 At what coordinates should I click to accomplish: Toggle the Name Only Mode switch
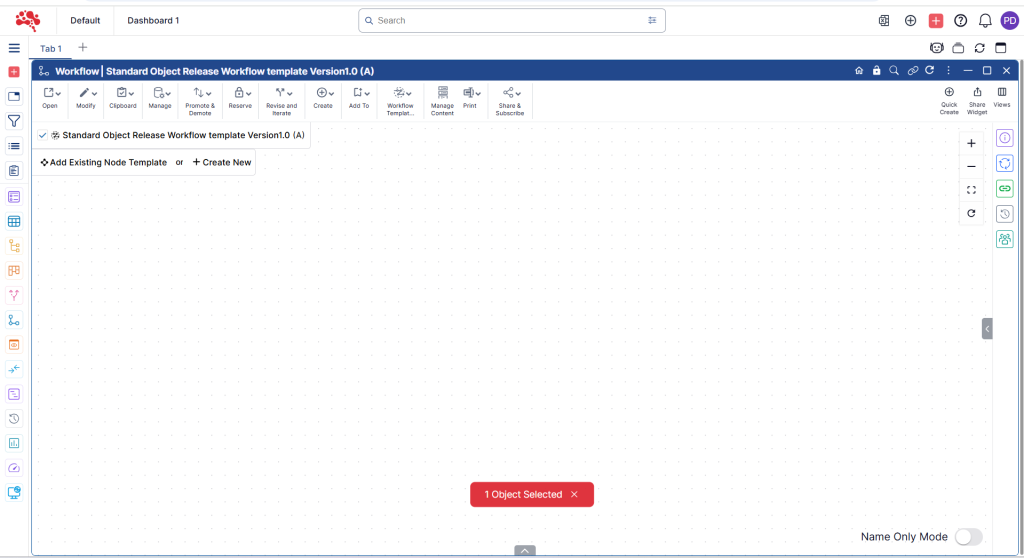pyautogui.click(x=967, y=537)
